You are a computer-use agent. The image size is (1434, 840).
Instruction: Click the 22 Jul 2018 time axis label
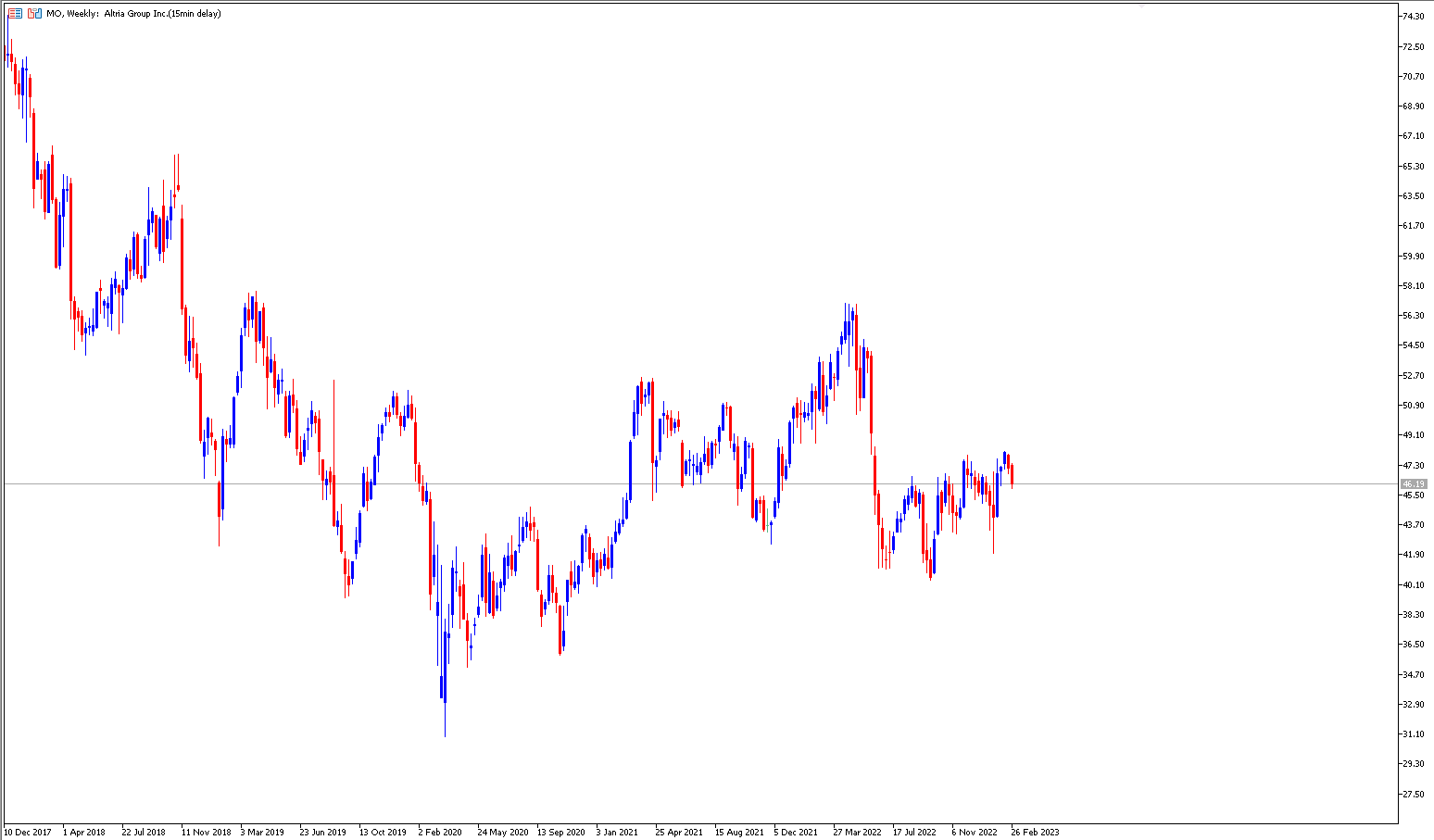click(144, 833)
